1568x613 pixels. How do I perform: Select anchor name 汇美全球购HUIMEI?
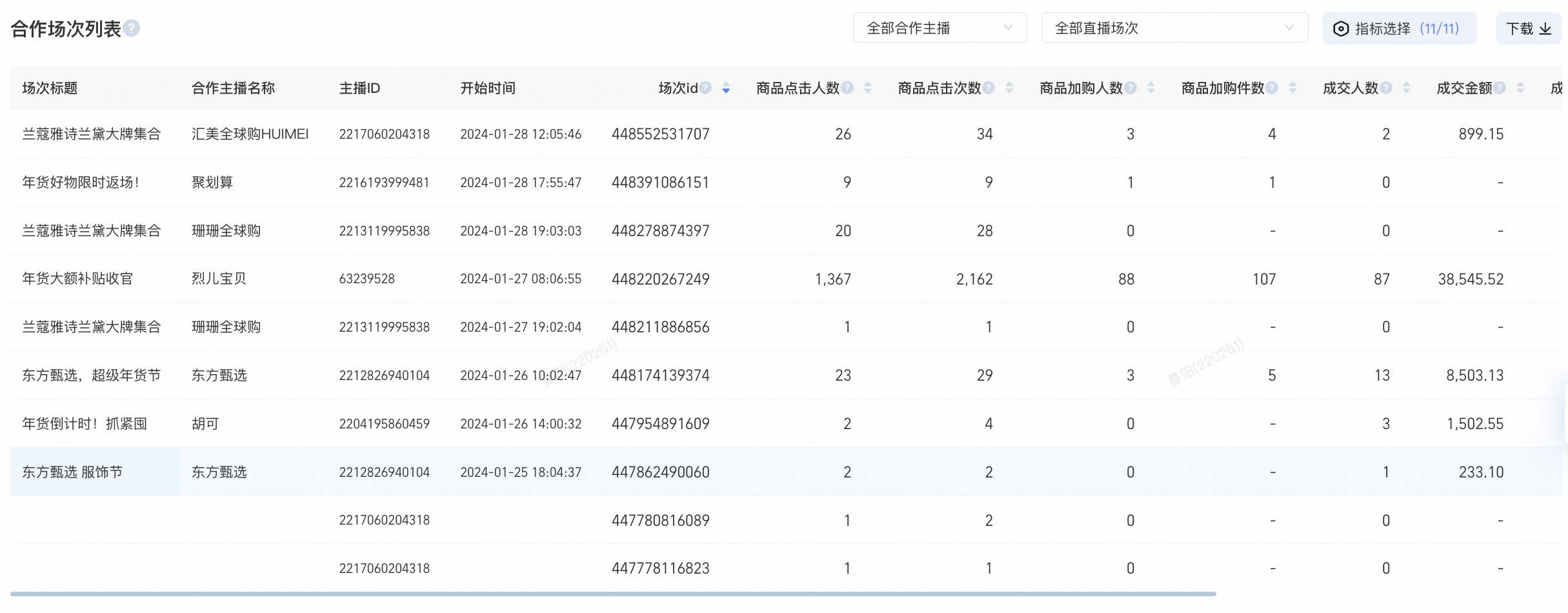tap(250, 134)
